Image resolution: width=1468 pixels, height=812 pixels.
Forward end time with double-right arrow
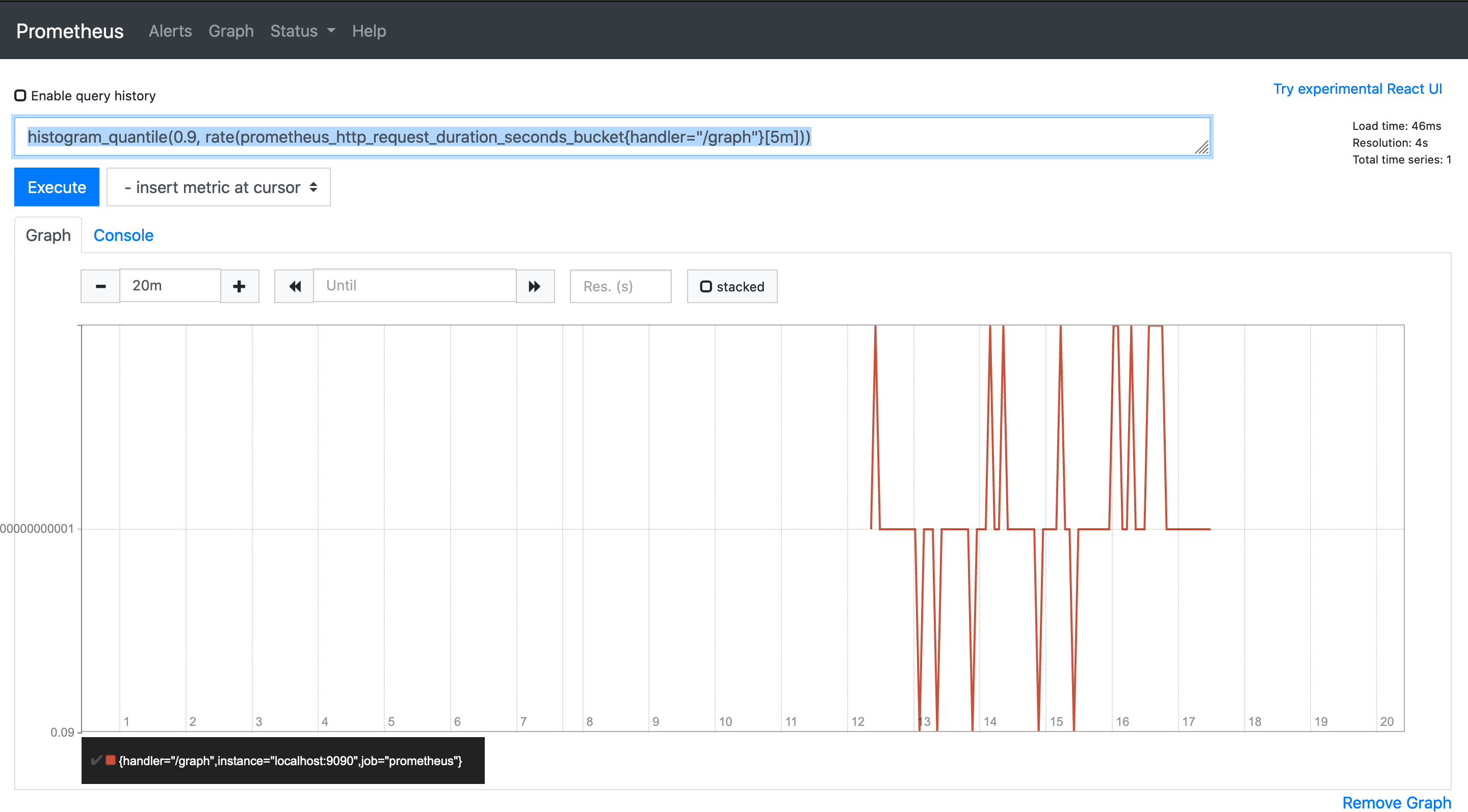535,286
